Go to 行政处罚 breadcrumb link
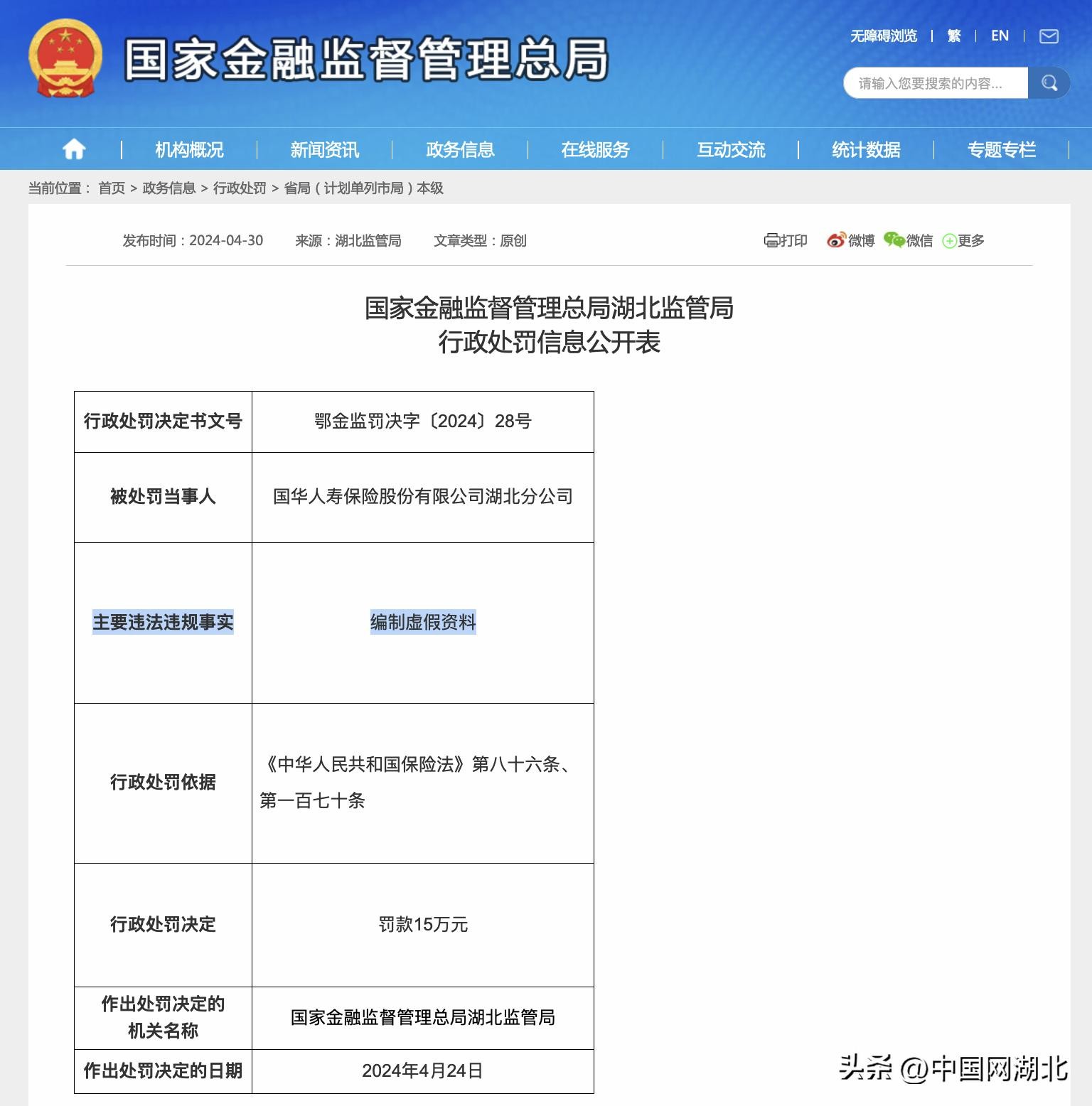Image resolution: width=1092 pixels, height=1106 pixels. (240, 188)
